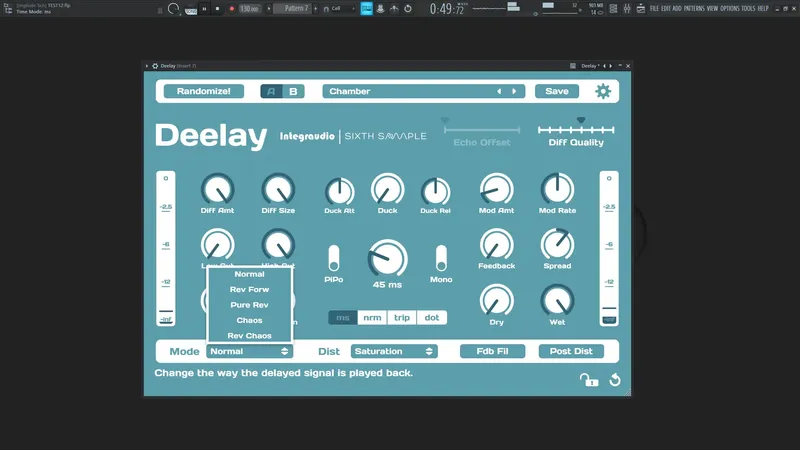
Task: Click the unlock padlock icon
Action: (x=589, y=380)
